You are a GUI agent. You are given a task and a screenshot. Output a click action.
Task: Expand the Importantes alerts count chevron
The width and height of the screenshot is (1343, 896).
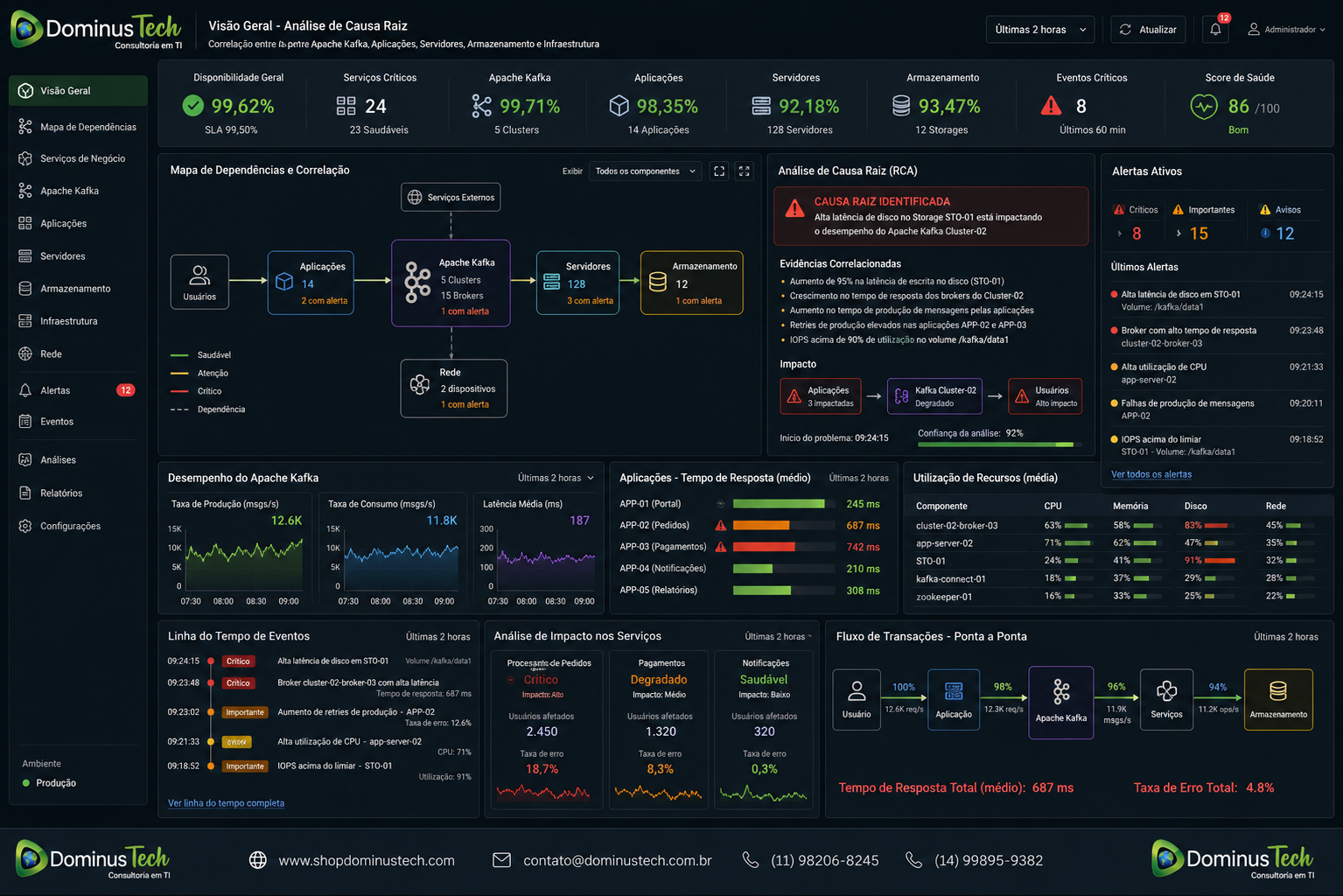1179,234
